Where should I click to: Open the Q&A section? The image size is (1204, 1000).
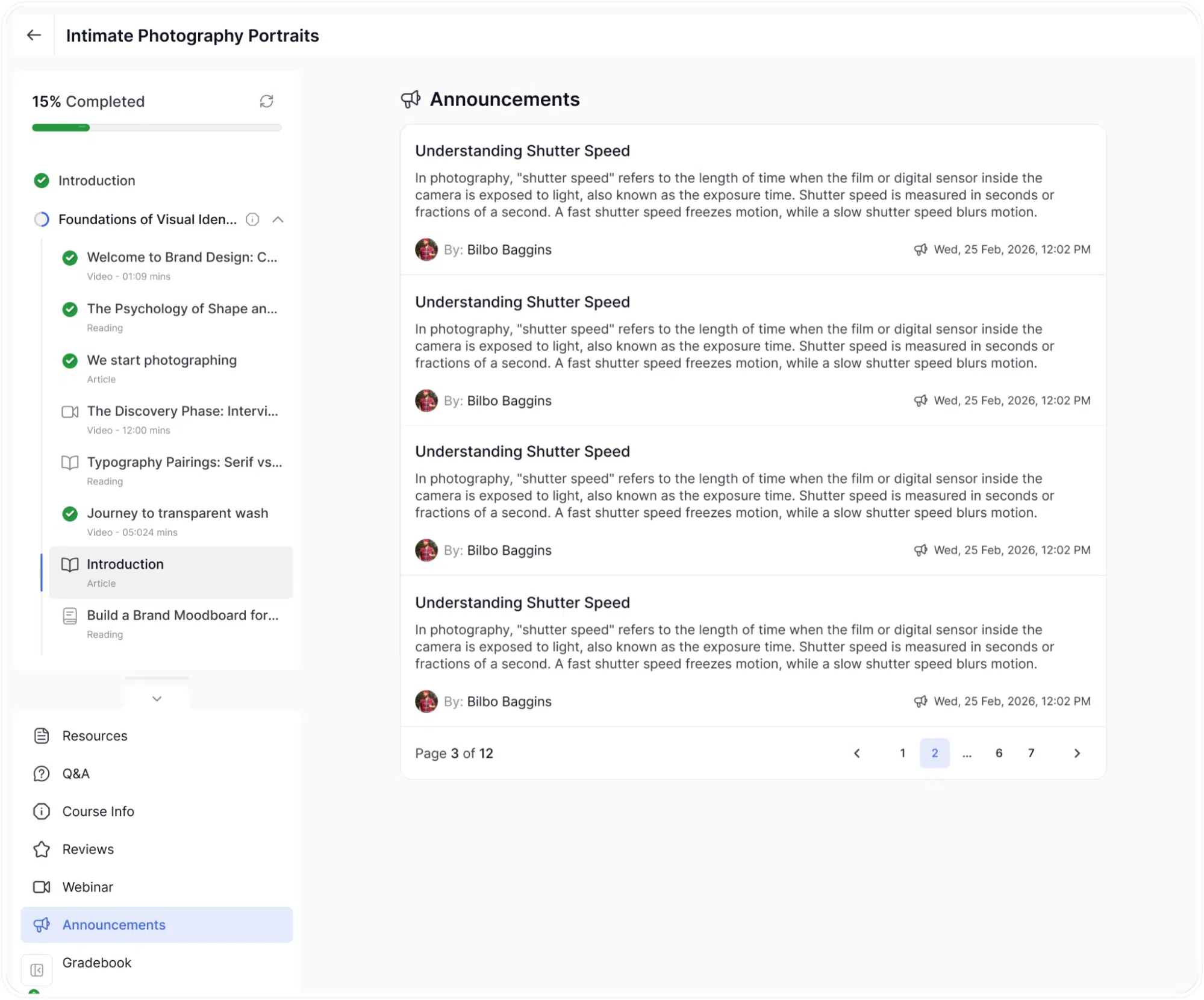coord(76,774)
